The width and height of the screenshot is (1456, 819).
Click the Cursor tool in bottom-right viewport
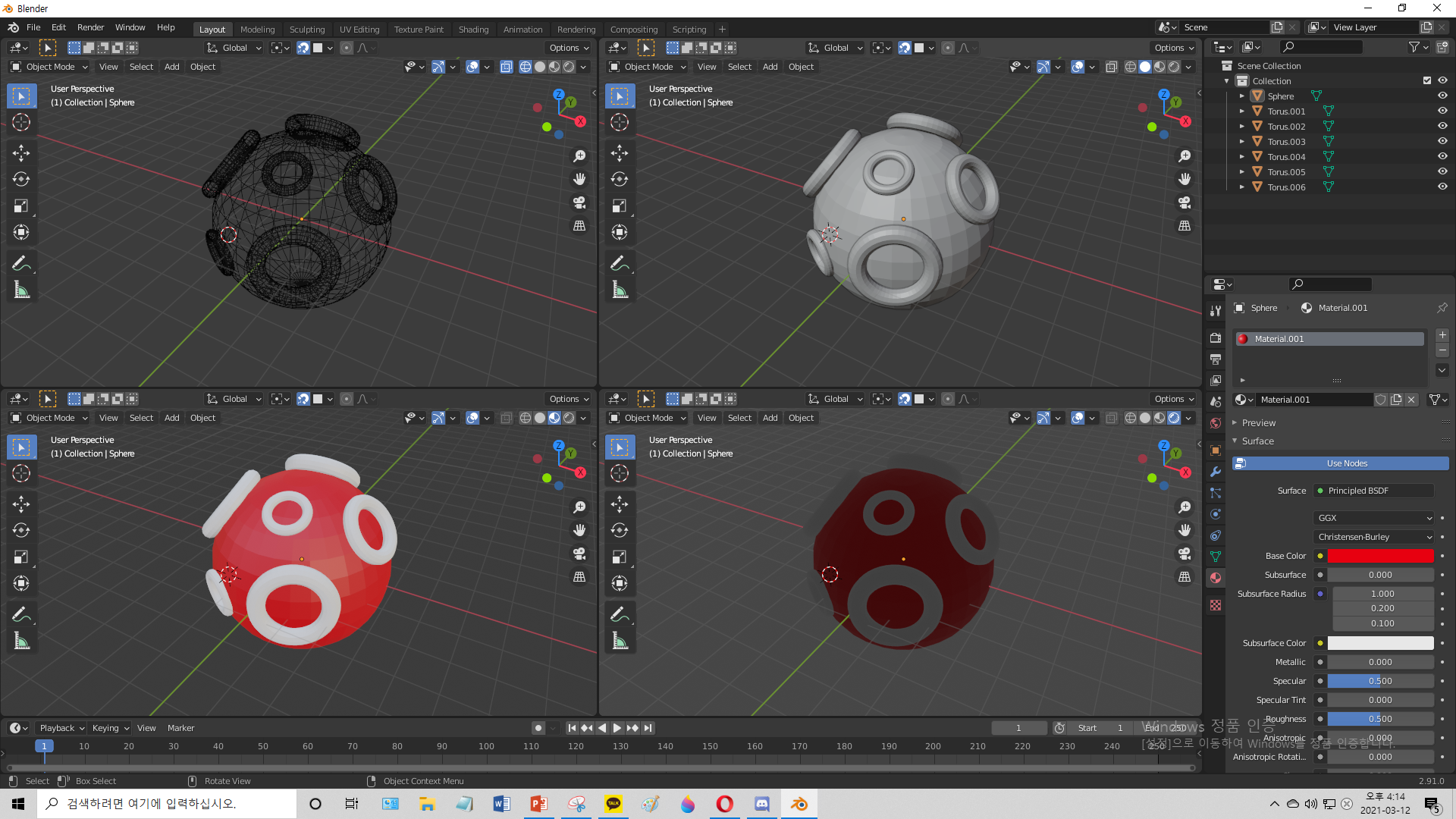pos(620,473)
